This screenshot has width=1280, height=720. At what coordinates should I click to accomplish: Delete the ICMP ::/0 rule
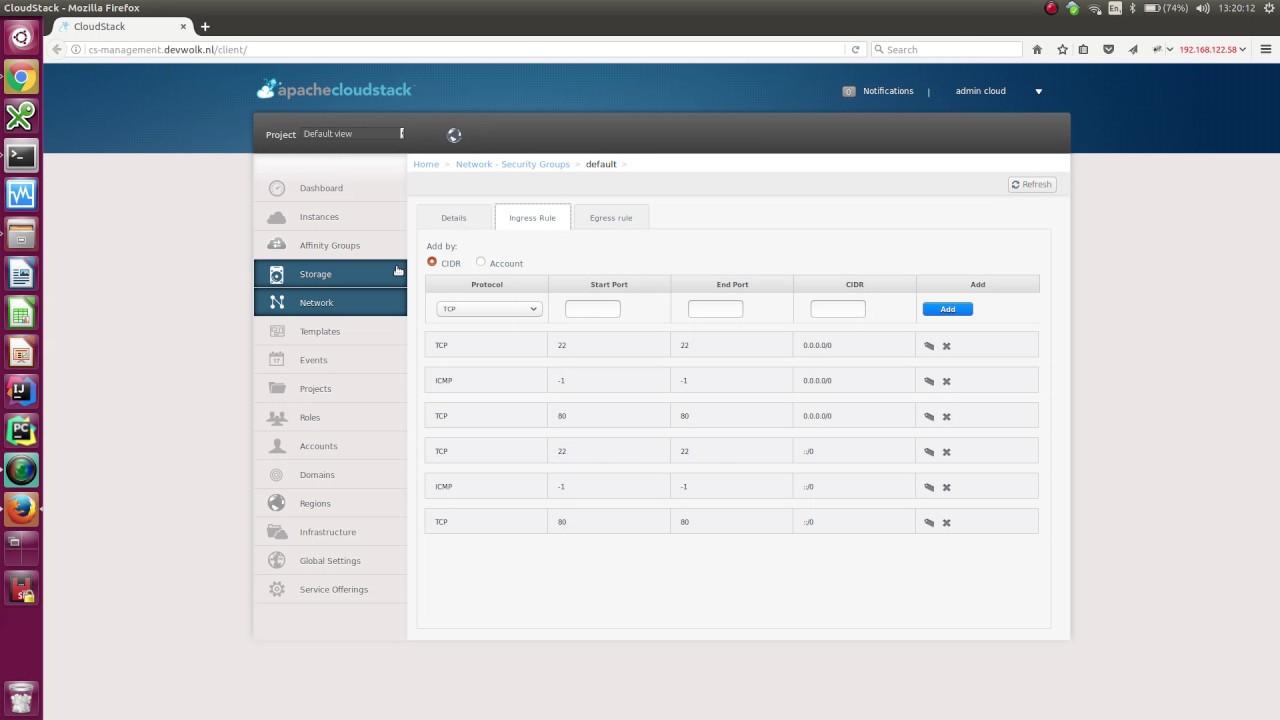click(946, 487)
